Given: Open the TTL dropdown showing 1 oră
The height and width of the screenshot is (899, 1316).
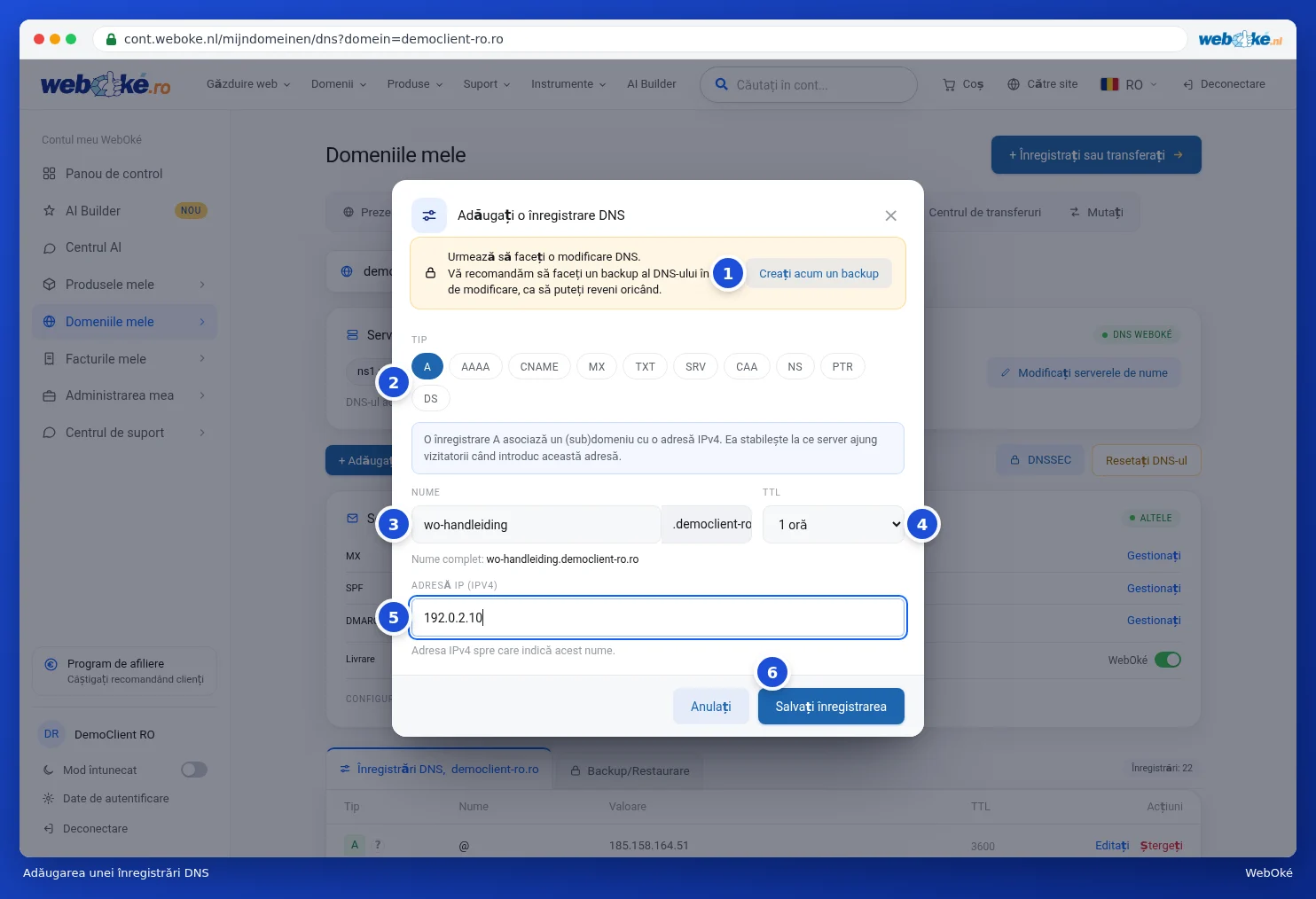Looking at the screenshot, I should [x=834, y=525].
